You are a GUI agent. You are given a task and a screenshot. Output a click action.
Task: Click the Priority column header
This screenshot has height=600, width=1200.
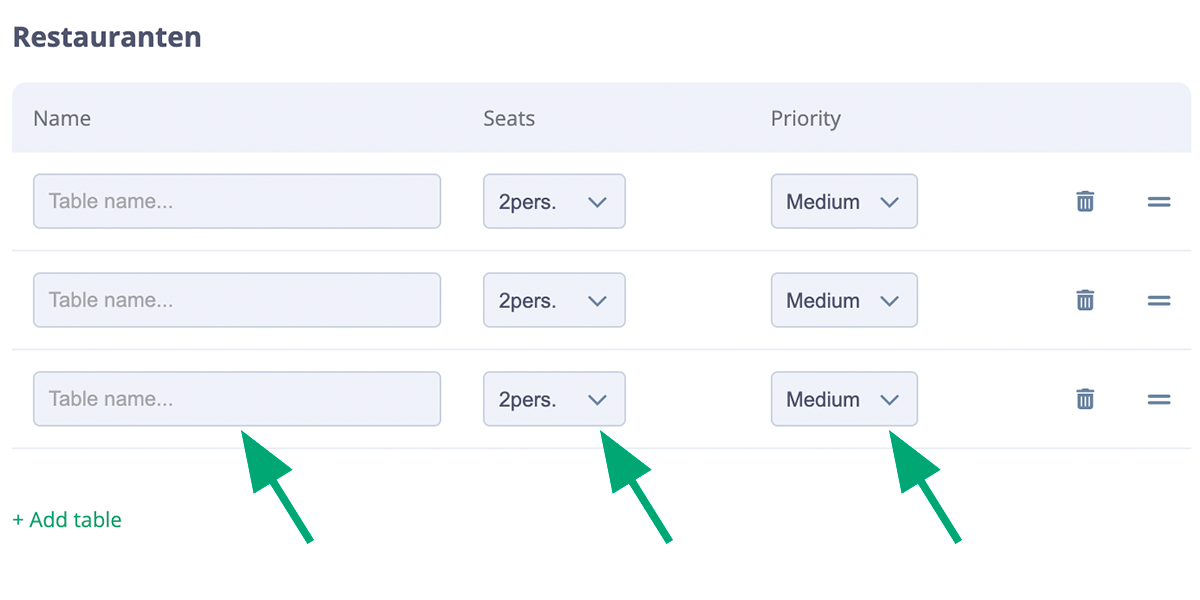tap(805, 118)
